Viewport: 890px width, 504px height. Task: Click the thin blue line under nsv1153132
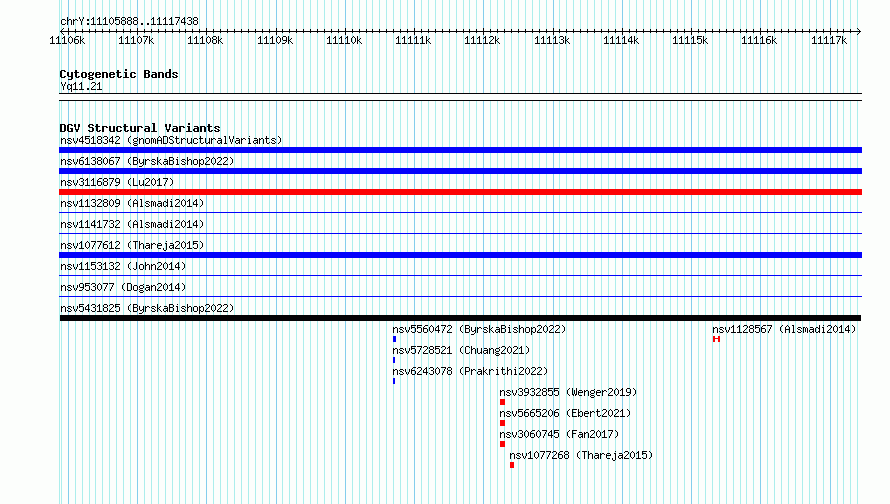460,276
